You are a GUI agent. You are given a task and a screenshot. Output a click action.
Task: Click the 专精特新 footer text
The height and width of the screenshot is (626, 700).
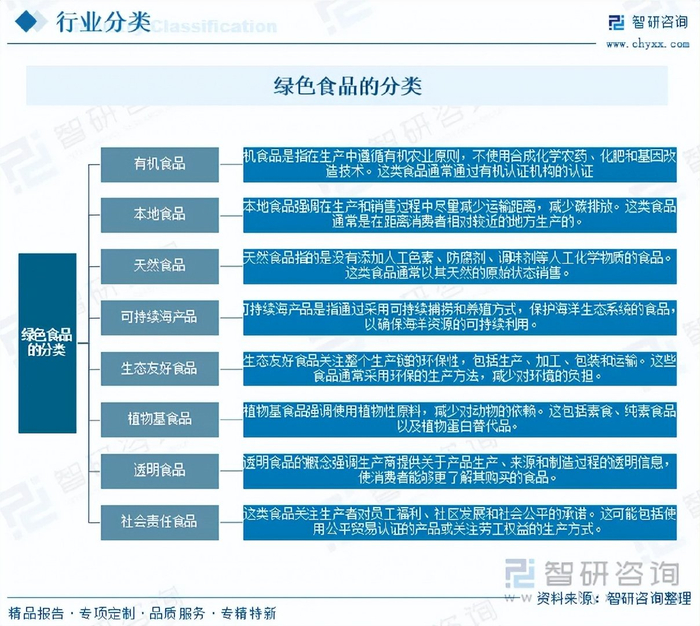tap(248, 613)
